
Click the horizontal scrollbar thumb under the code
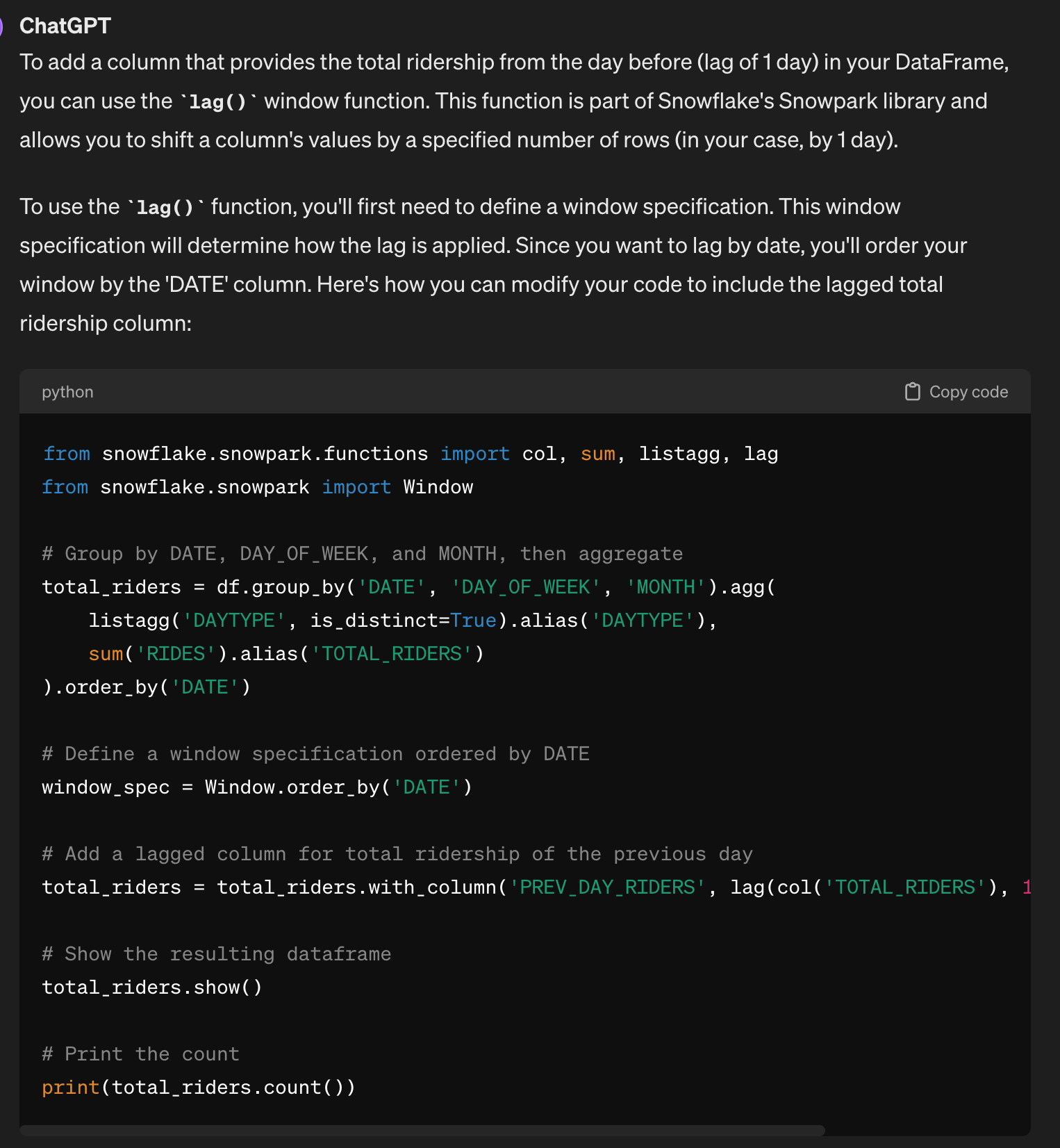[x=422, y=1130]
